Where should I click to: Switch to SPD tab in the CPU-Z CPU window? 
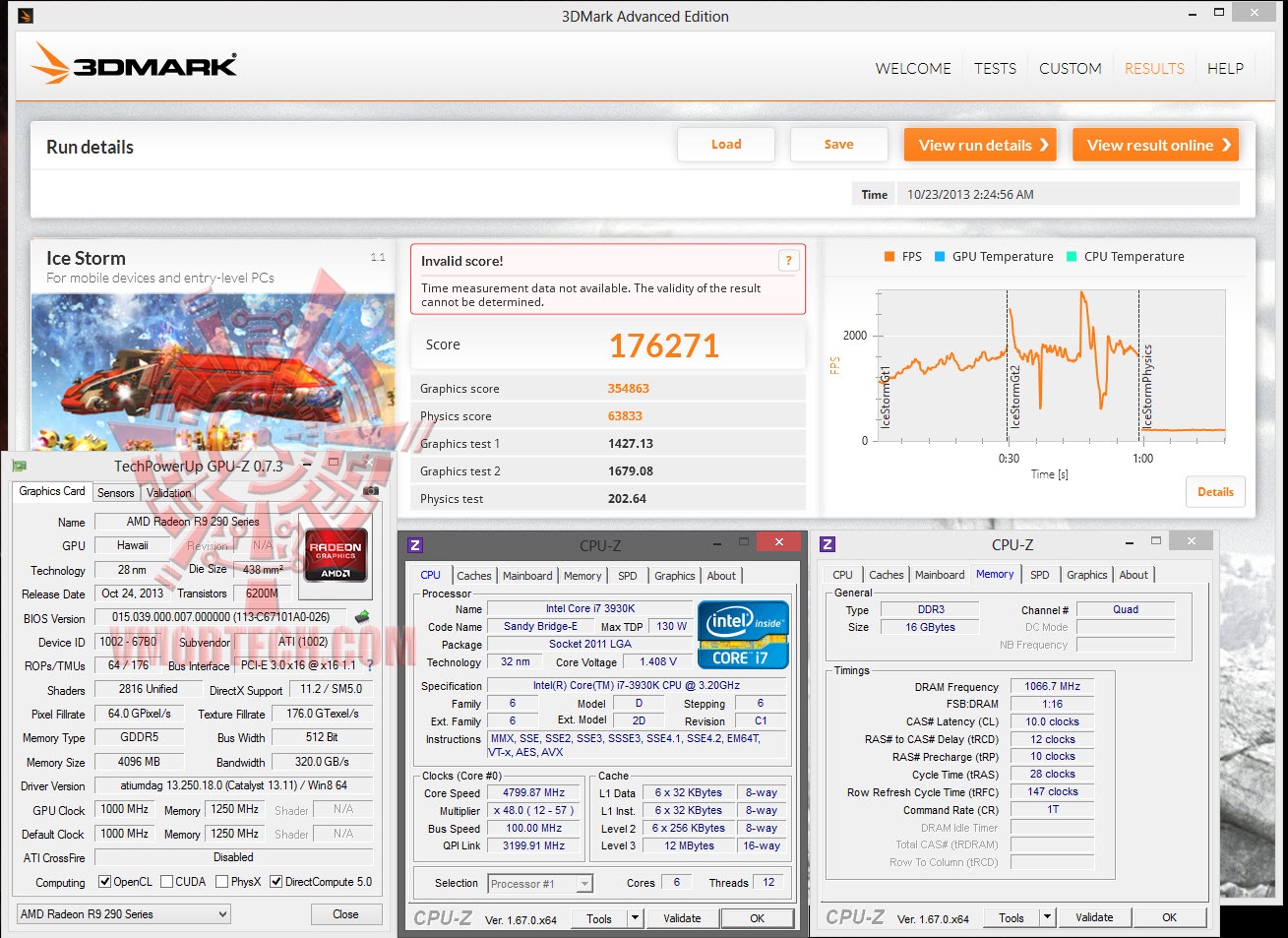(628, 576)
